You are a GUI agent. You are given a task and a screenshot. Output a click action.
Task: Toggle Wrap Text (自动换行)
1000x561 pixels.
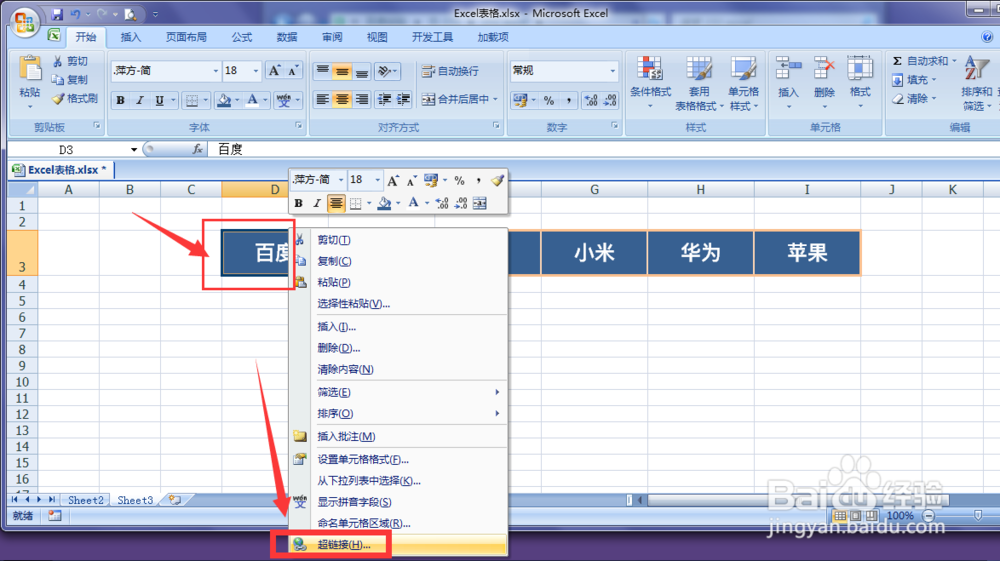pyautogui.click(x=450, y=71)
